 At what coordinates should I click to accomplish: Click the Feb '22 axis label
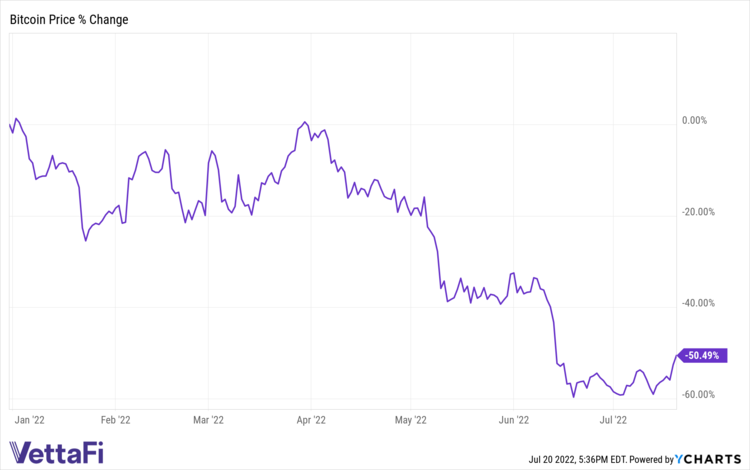[x=117, y=421]
